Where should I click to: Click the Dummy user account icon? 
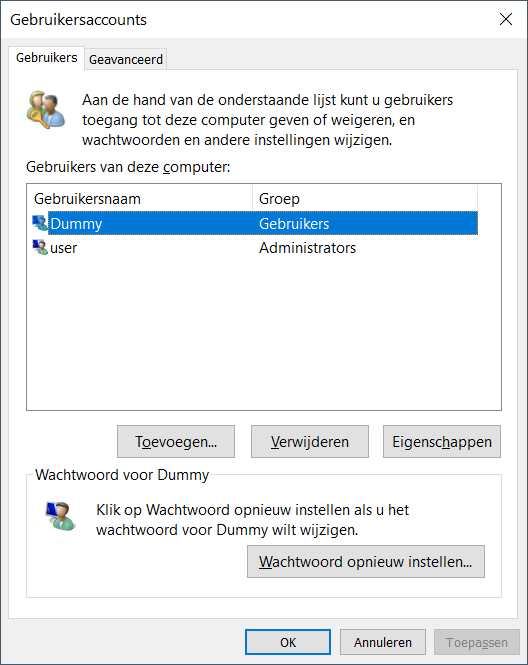click(40, 223)
